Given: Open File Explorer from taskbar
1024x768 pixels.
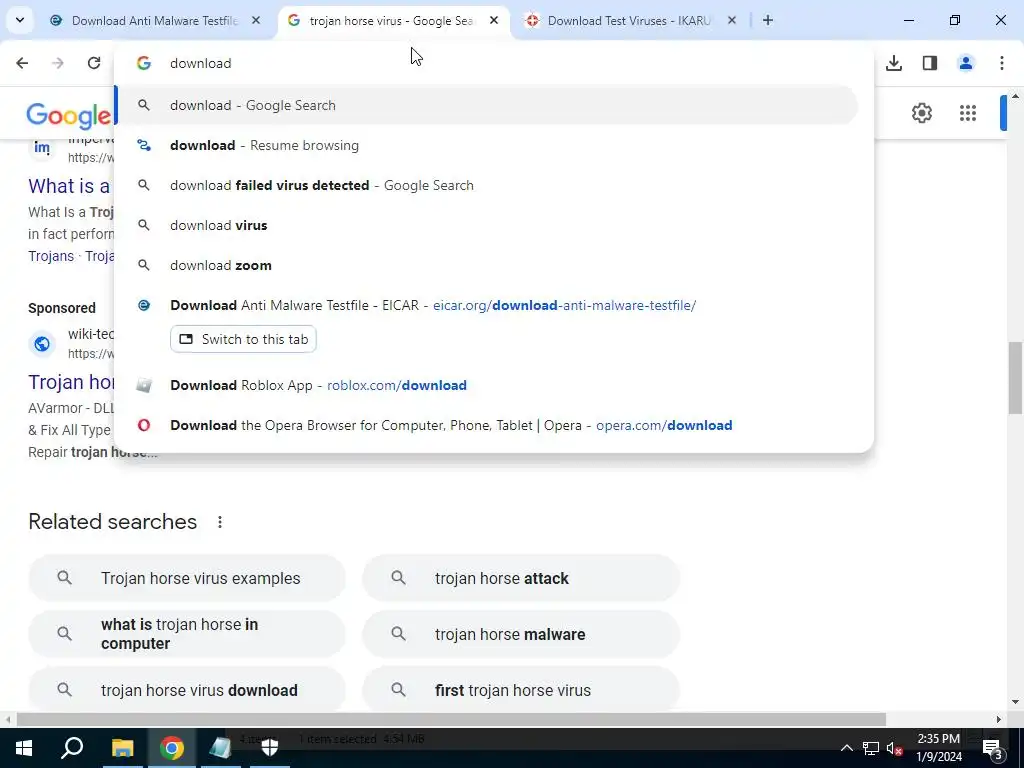Looking at the screenshot, I should (122, 748).
